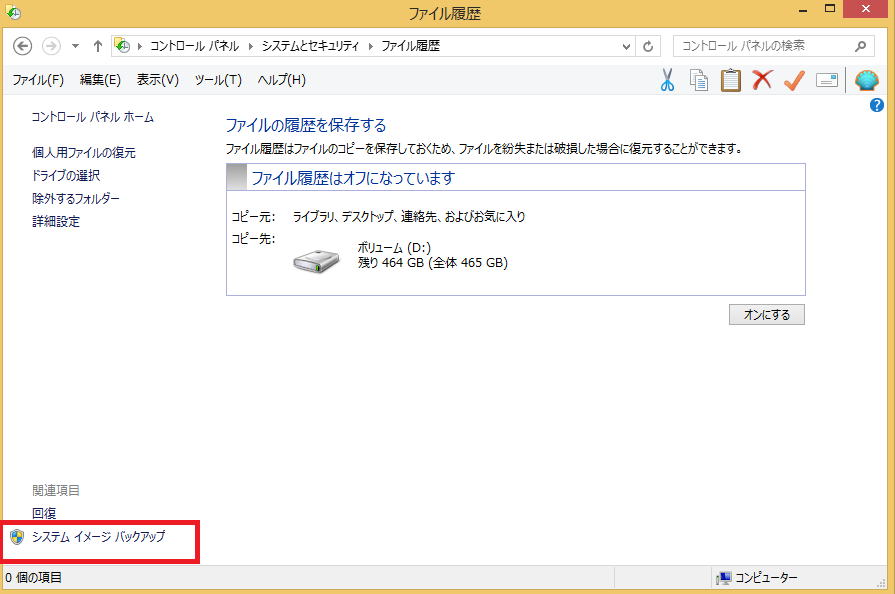This screenshot has width=895, height=594.
Task: Click the red X Delete icon
Action: click(x=762, y=80)
